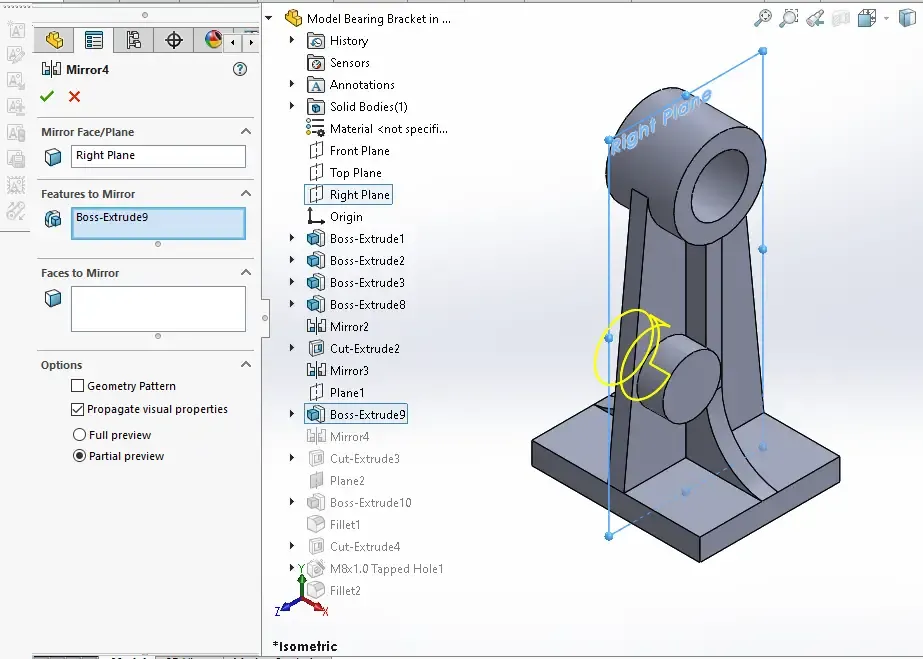Cancel Mirror4 with the red X

tap(74, 96)
